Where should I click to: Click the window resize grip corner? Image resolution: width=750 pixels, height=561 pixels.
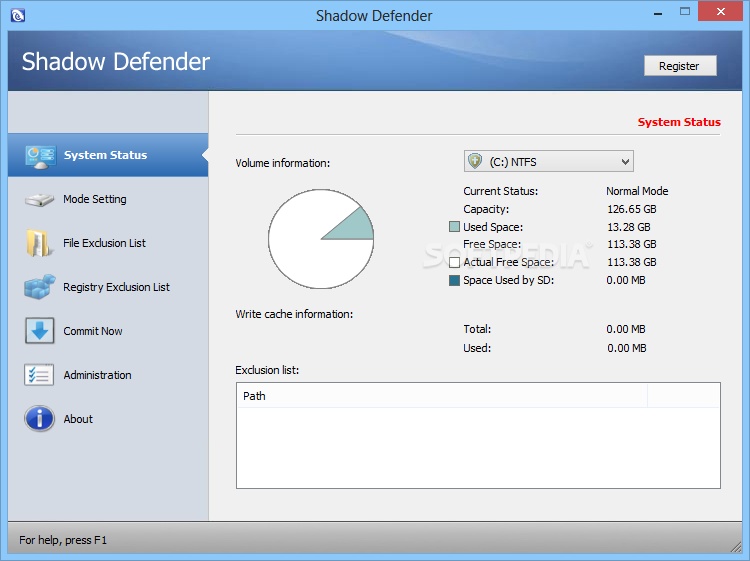tap(736, 547)
